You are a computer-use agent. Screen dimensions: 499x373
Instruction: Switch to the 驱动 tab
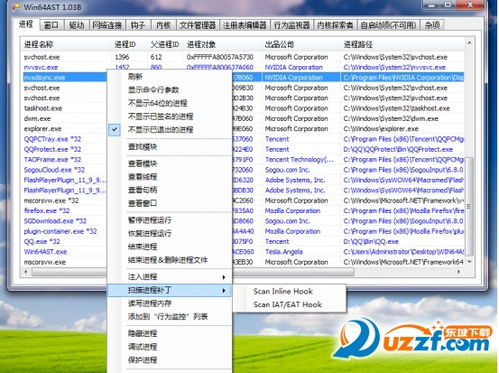pyautogui.click(x=76, y=25)
